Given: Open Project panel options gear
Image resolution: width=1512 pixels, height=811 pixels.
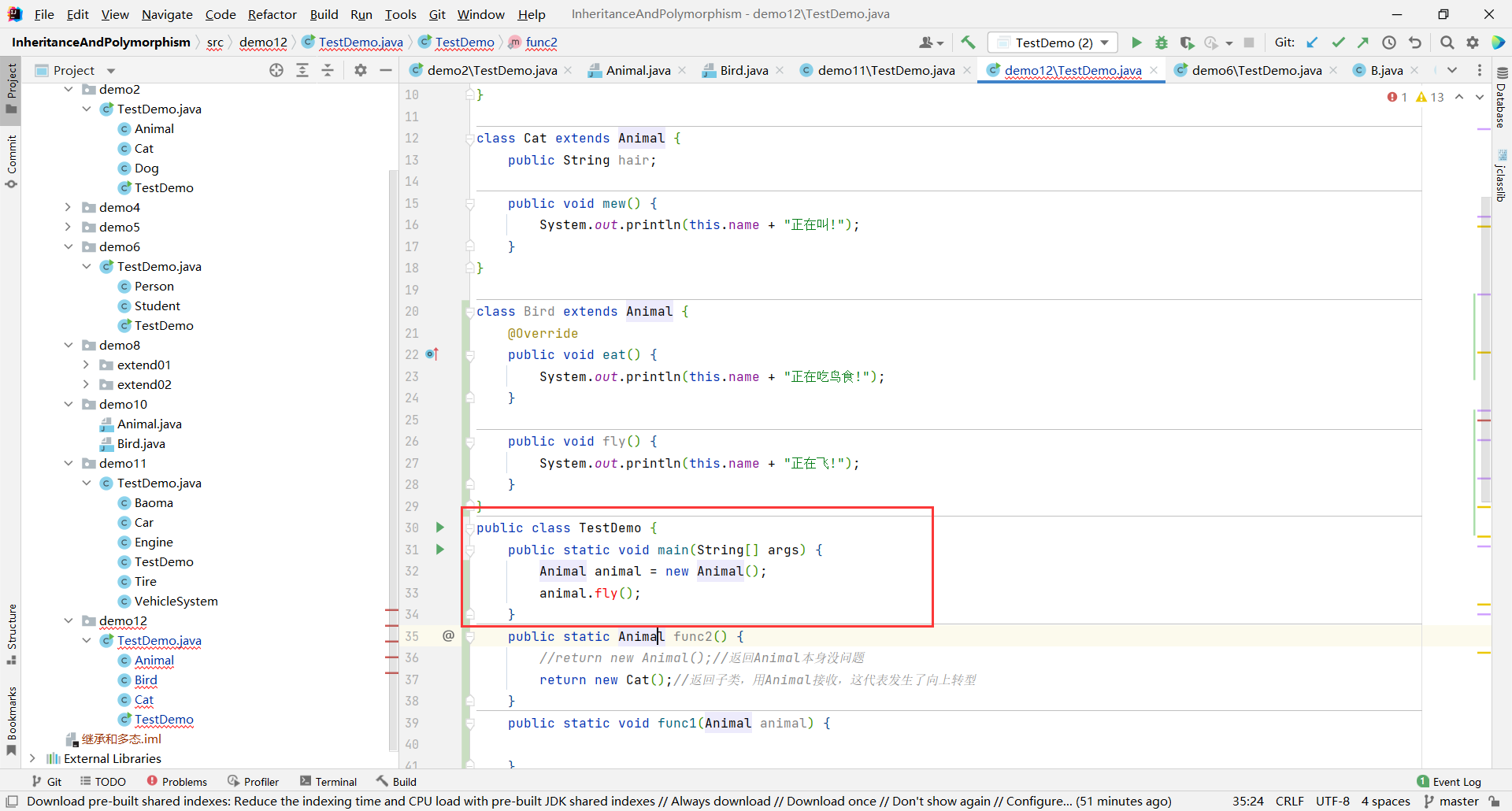Looking at the screenshot, I should pyautogui.click(x=361, y=70).
